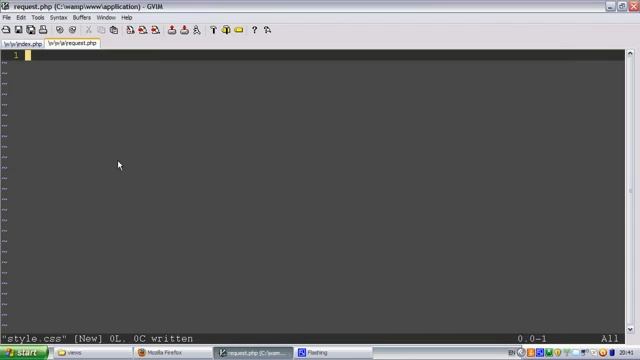Click the Print toolbar icon

pyautogui.click(x=43, y=30)
